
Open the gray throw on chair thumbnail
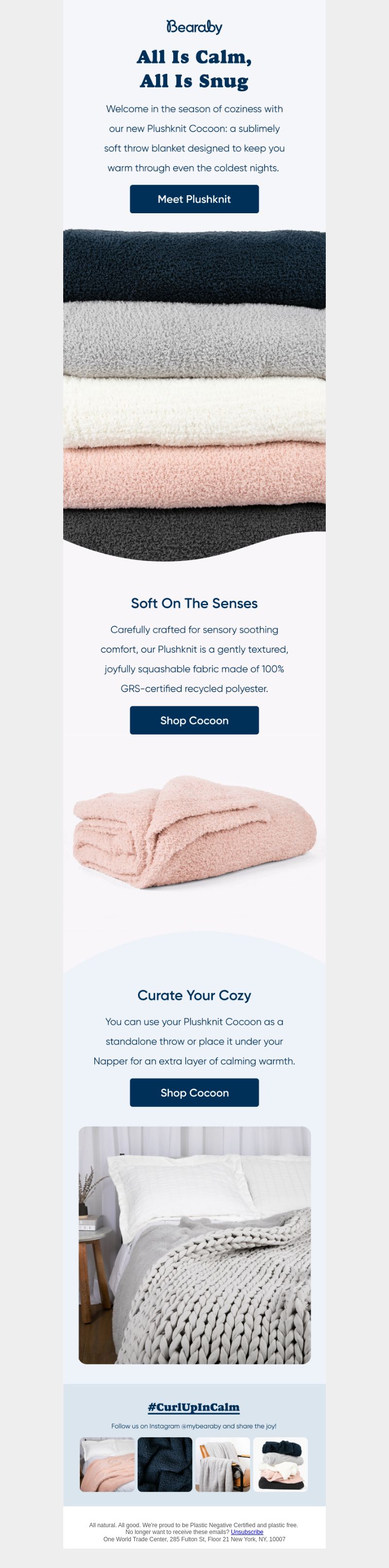point(223,1465)
